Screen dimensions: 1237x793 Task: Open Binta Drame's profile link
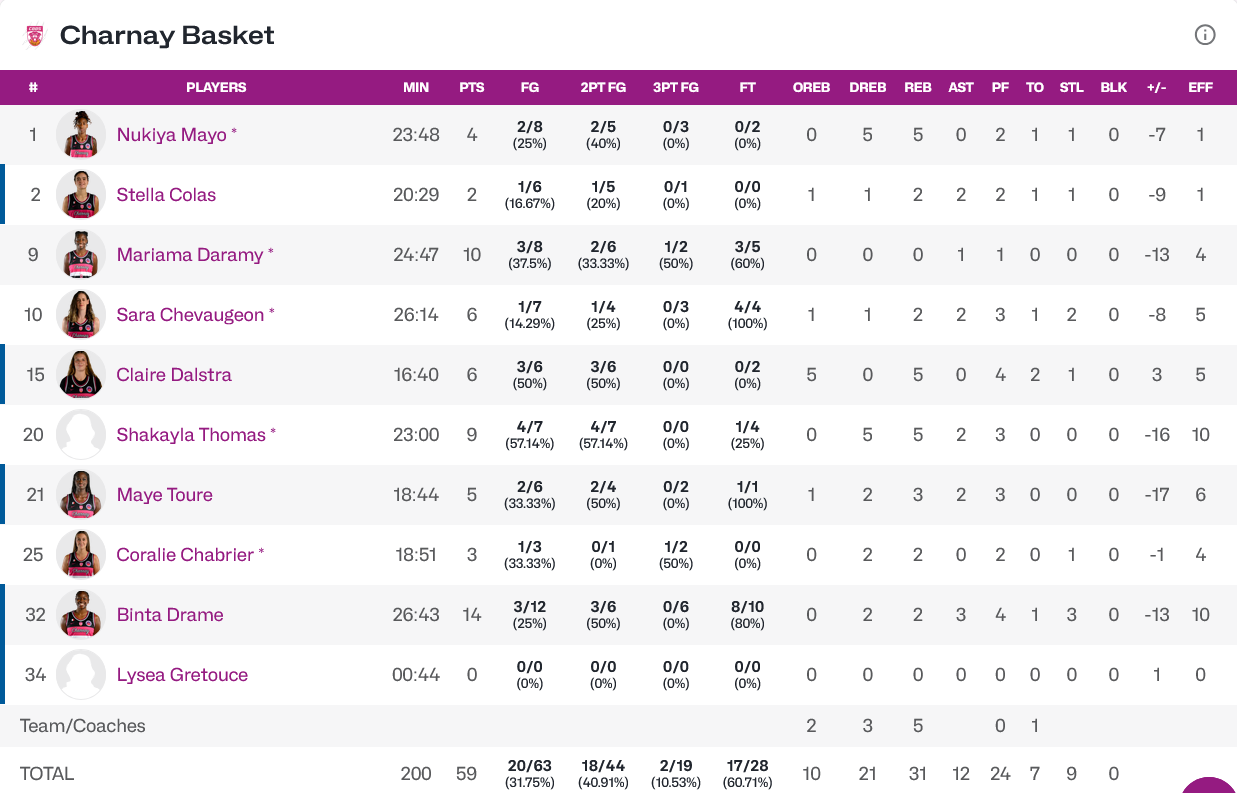(x=169, y=615)
